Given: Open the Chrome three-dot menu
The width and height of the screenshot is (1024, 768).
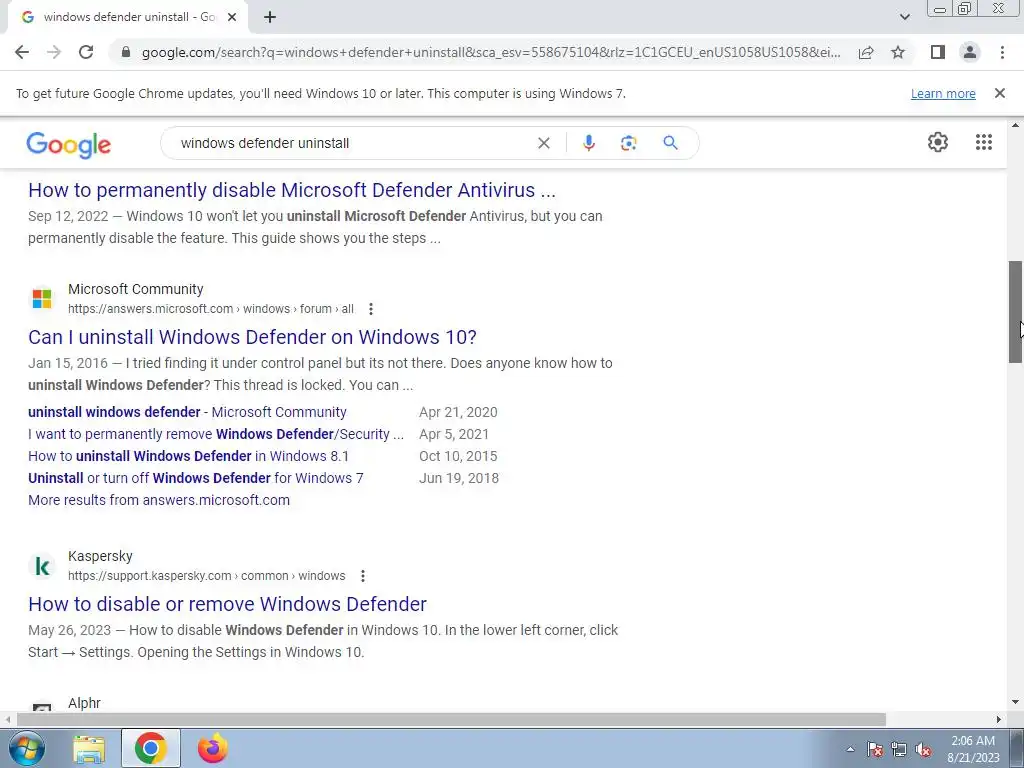Looking at the screenshot, I should 1002,52.
